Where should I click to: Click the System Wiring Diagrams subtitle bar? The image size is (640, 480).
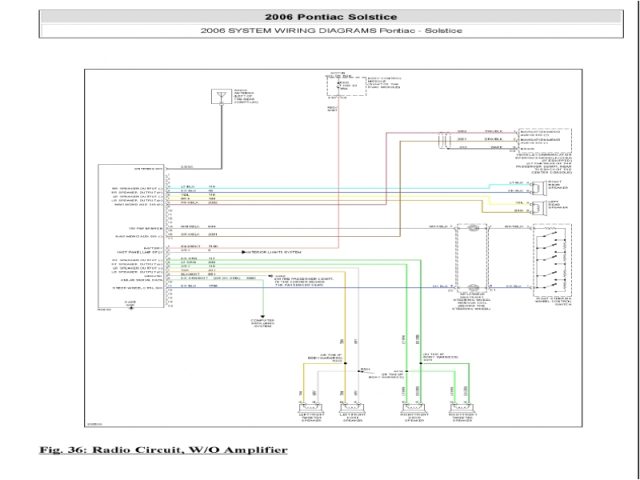(x=330, y=33)
